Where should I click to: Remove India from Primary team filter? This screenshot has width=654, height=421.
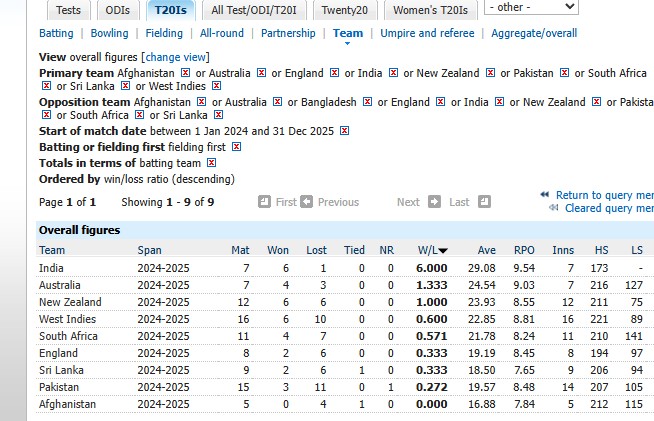tap(393, 73)
